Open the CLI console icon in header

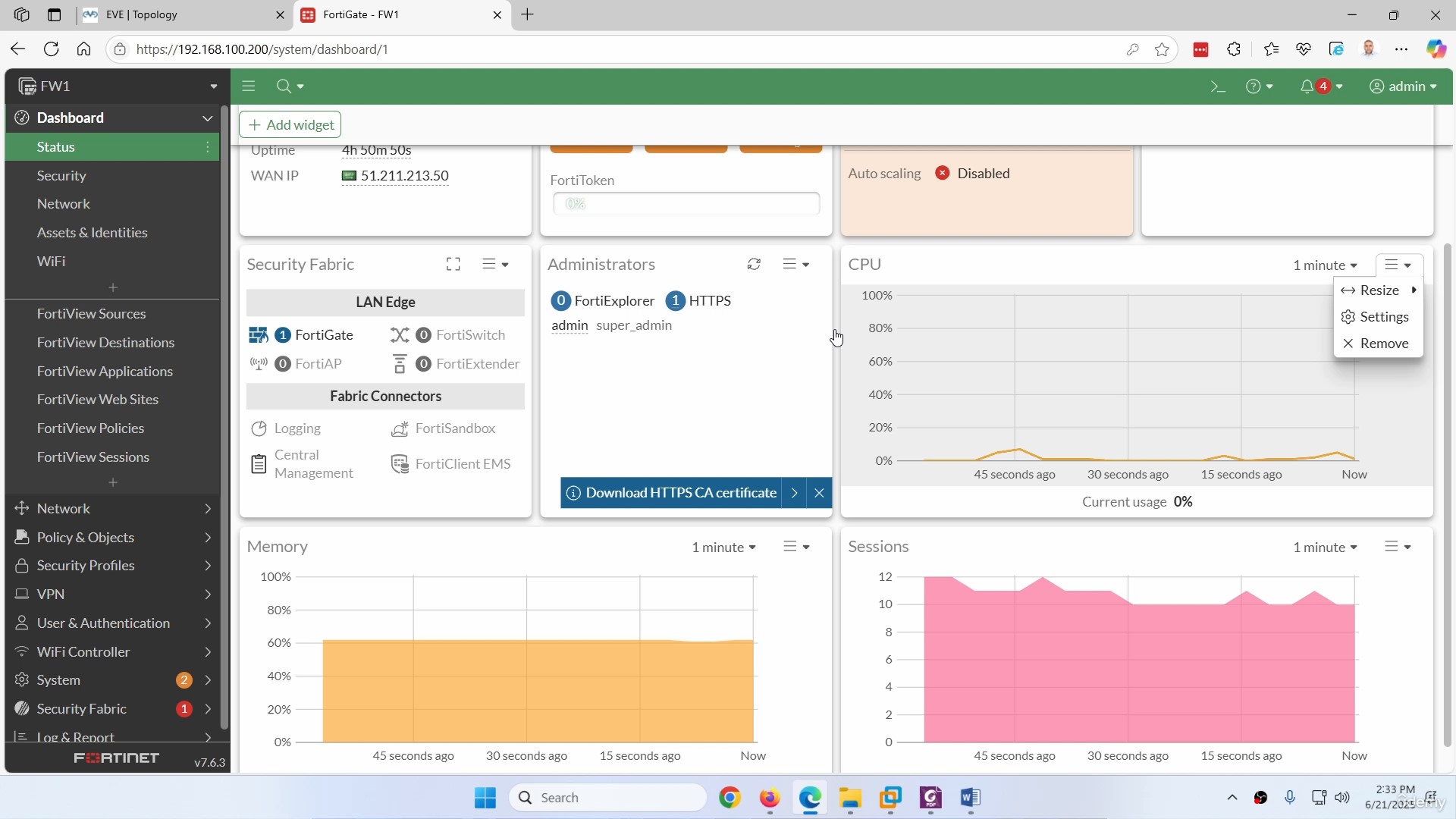click(1217, 86)
